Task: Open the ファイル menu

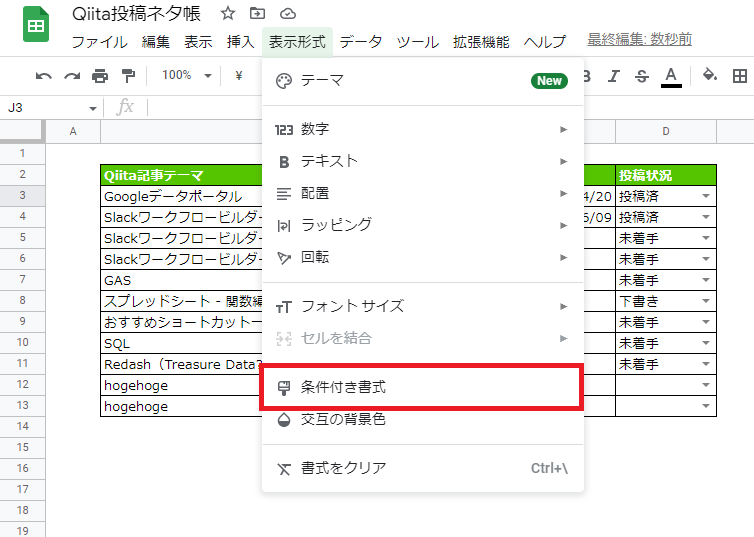Action: (x=100, y=42)
